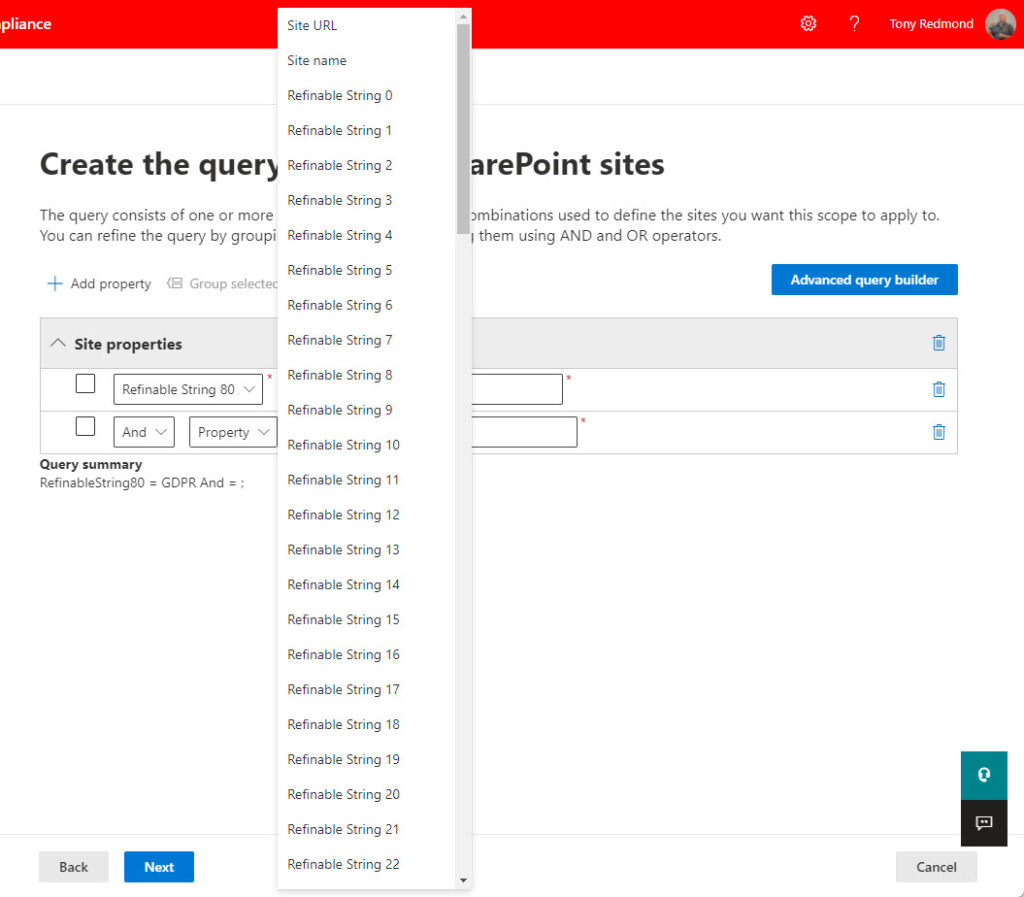Open the And operator dropdown

[x=144, y=432]
